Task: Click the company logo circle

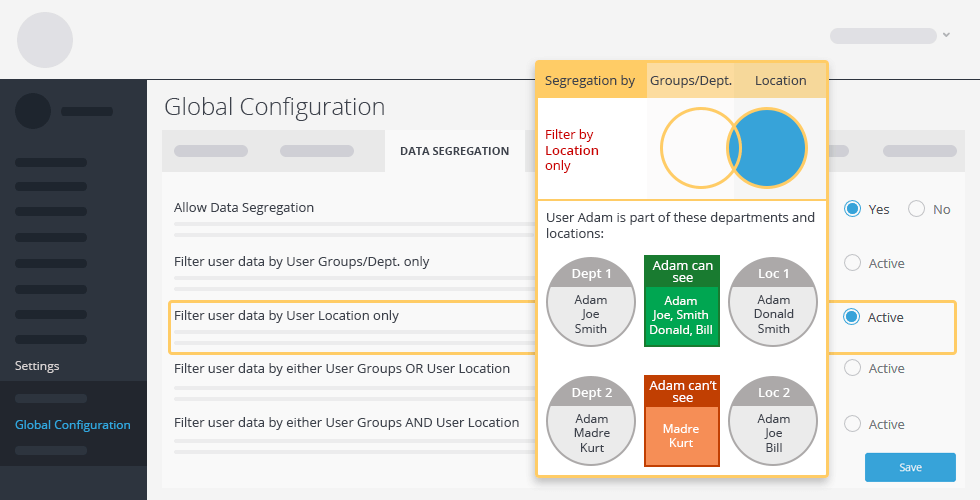Action: [45, 40]
